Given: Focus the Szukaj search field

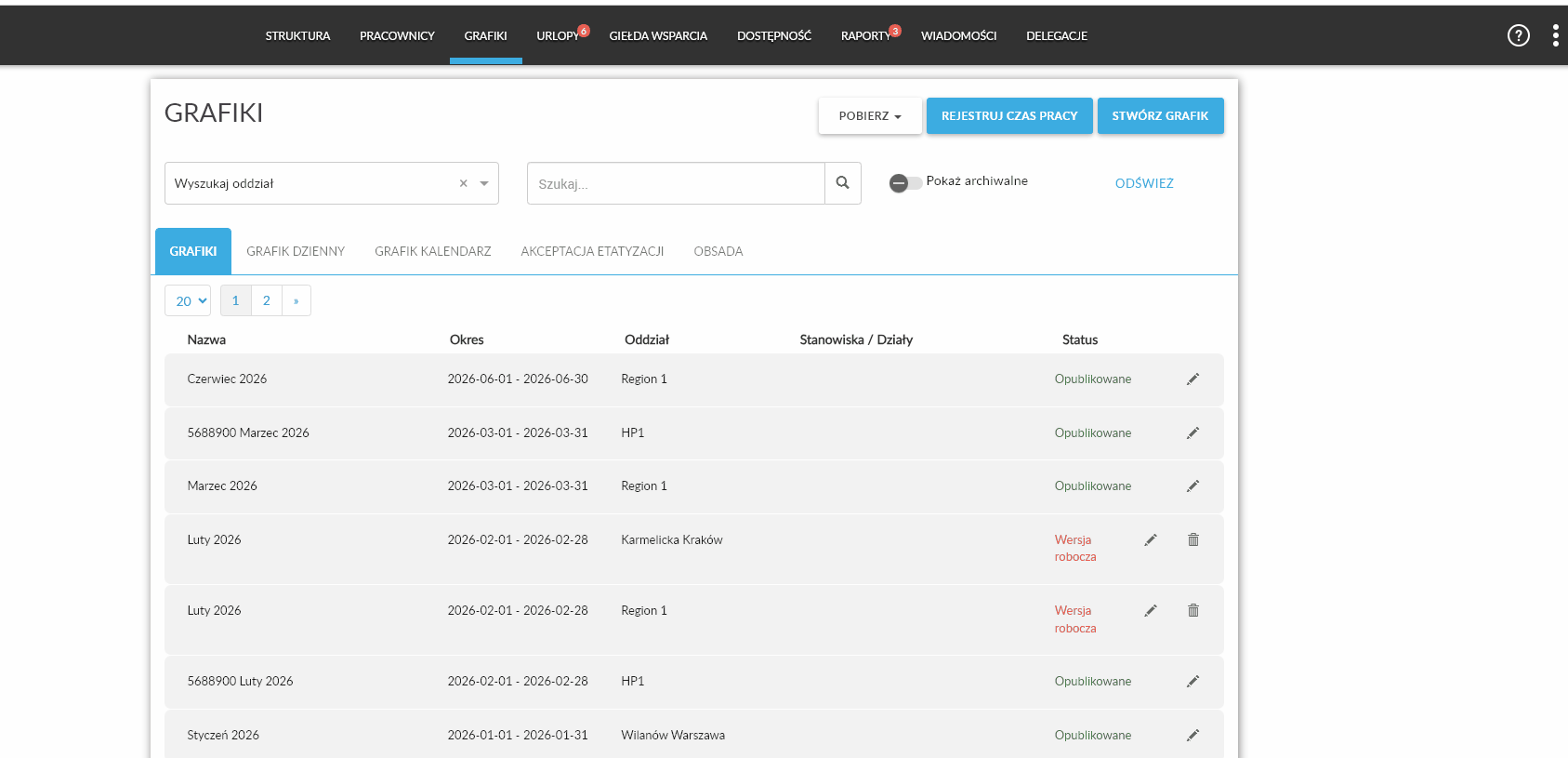Looking at the screenshot, I should 676,183.
